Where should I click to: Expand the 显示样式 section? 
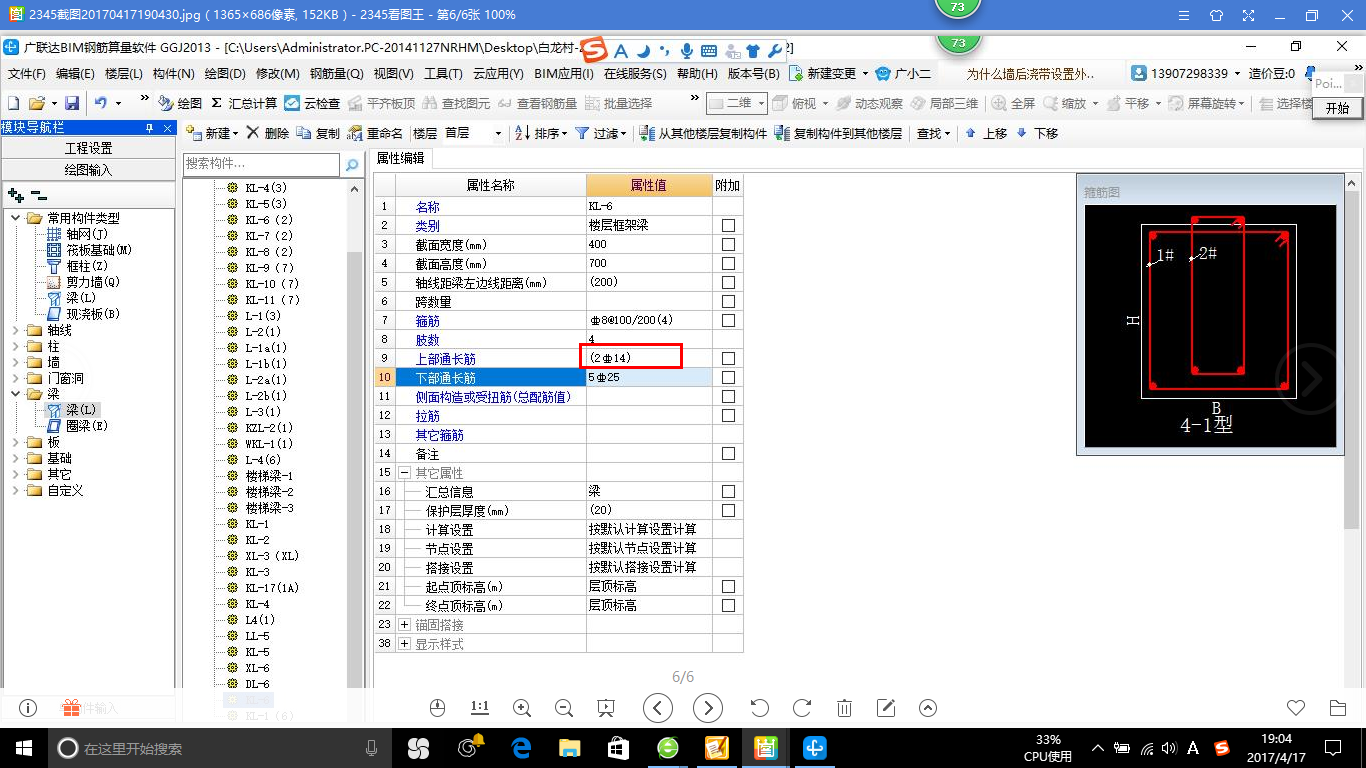click(405, 644)
